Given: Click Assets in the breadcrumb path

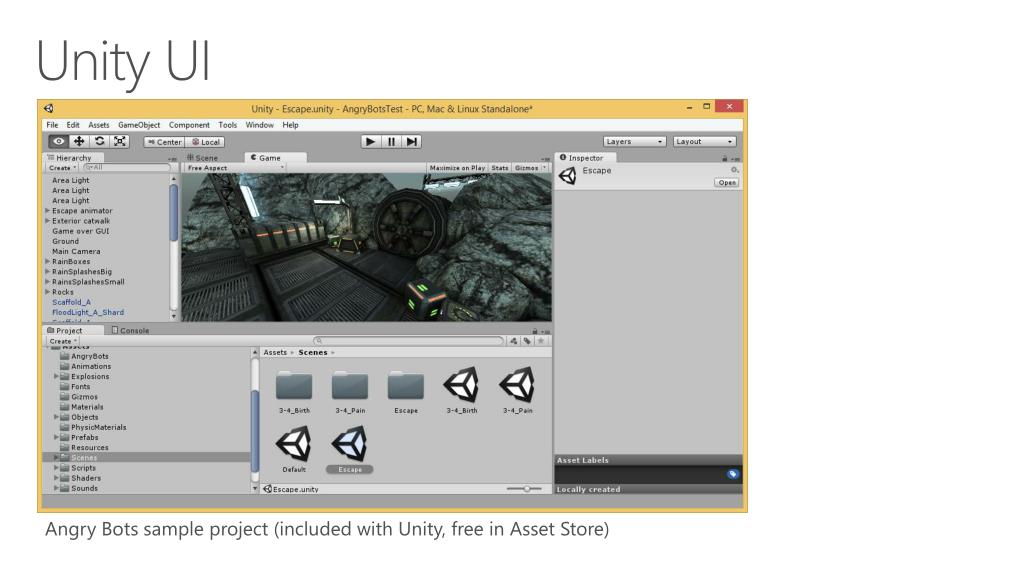Looking at the screenshot, I should [x=275, y=352].
